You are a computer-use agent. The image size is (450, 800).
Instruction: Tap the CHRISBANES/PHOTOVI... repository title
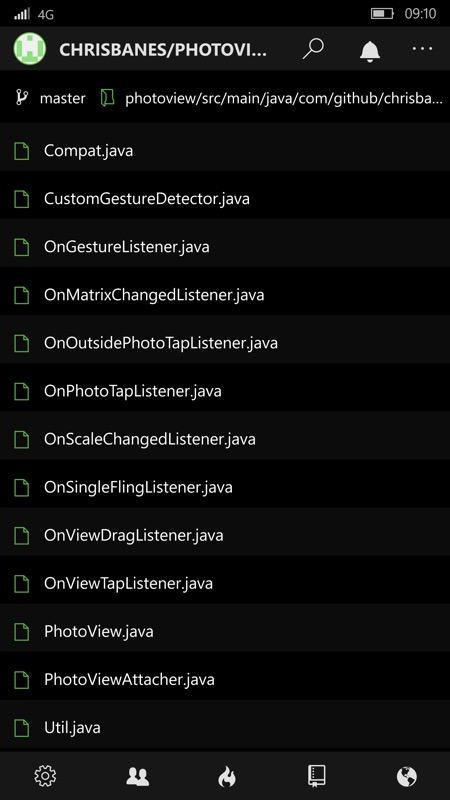click(x=163, y=50)
